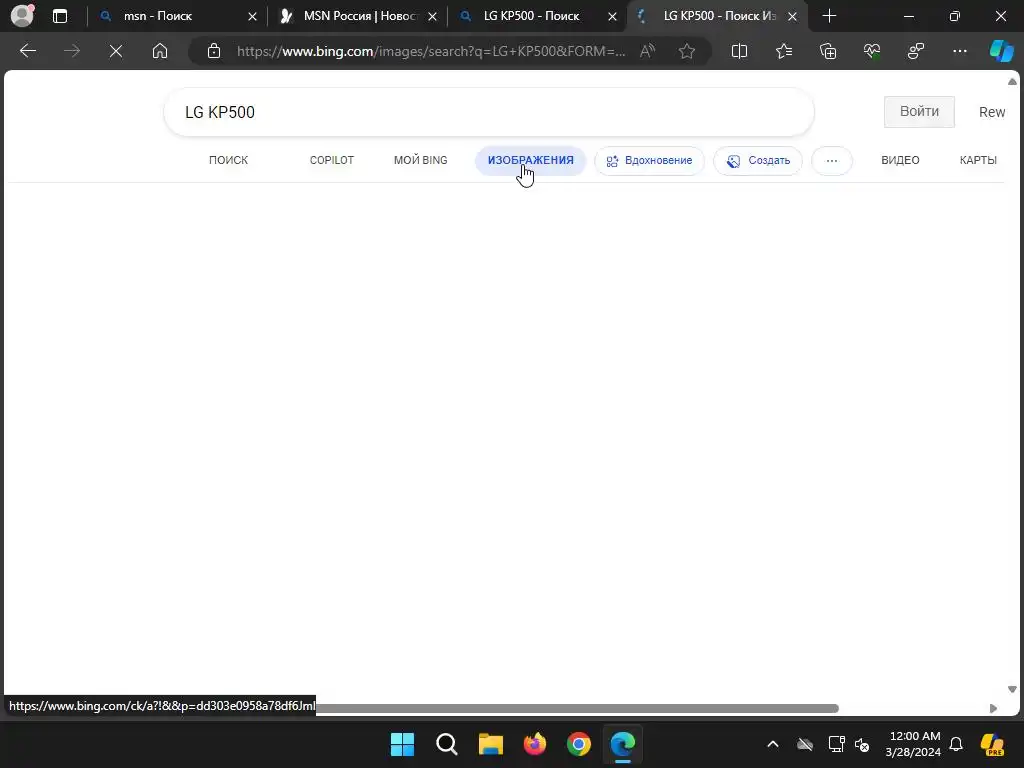Click the Edge taskbar icon
This screenshot has width=1024, height=768.
623,744
